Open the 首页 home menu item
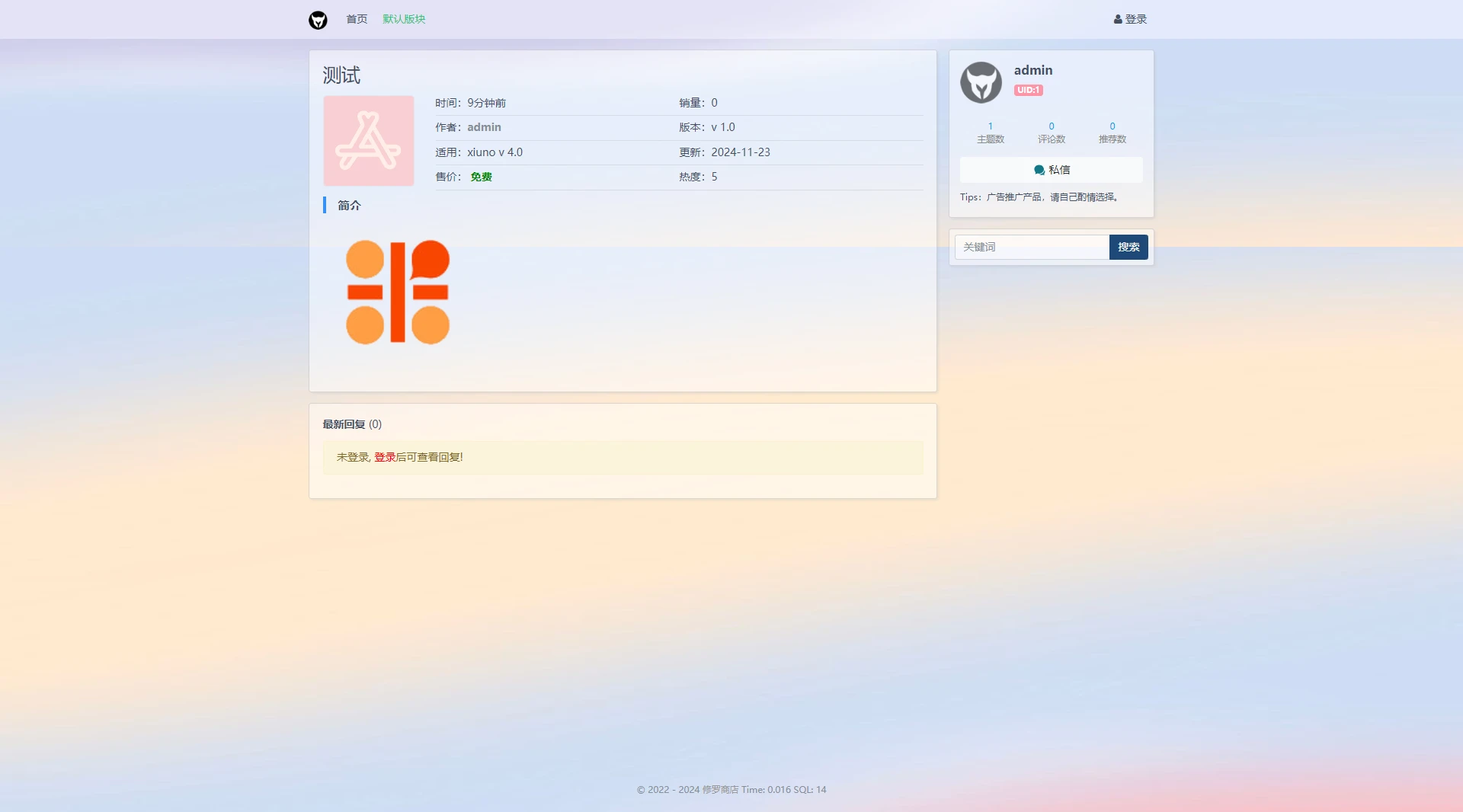 click(x=357, y=19)
